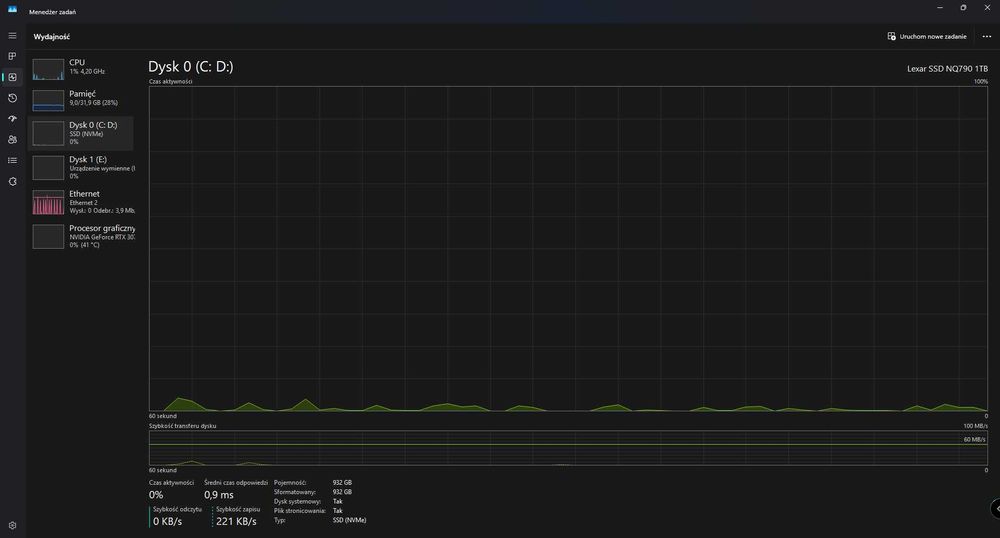
Task: Minimize the Task Manager window
Action: (x=939, y=8)
